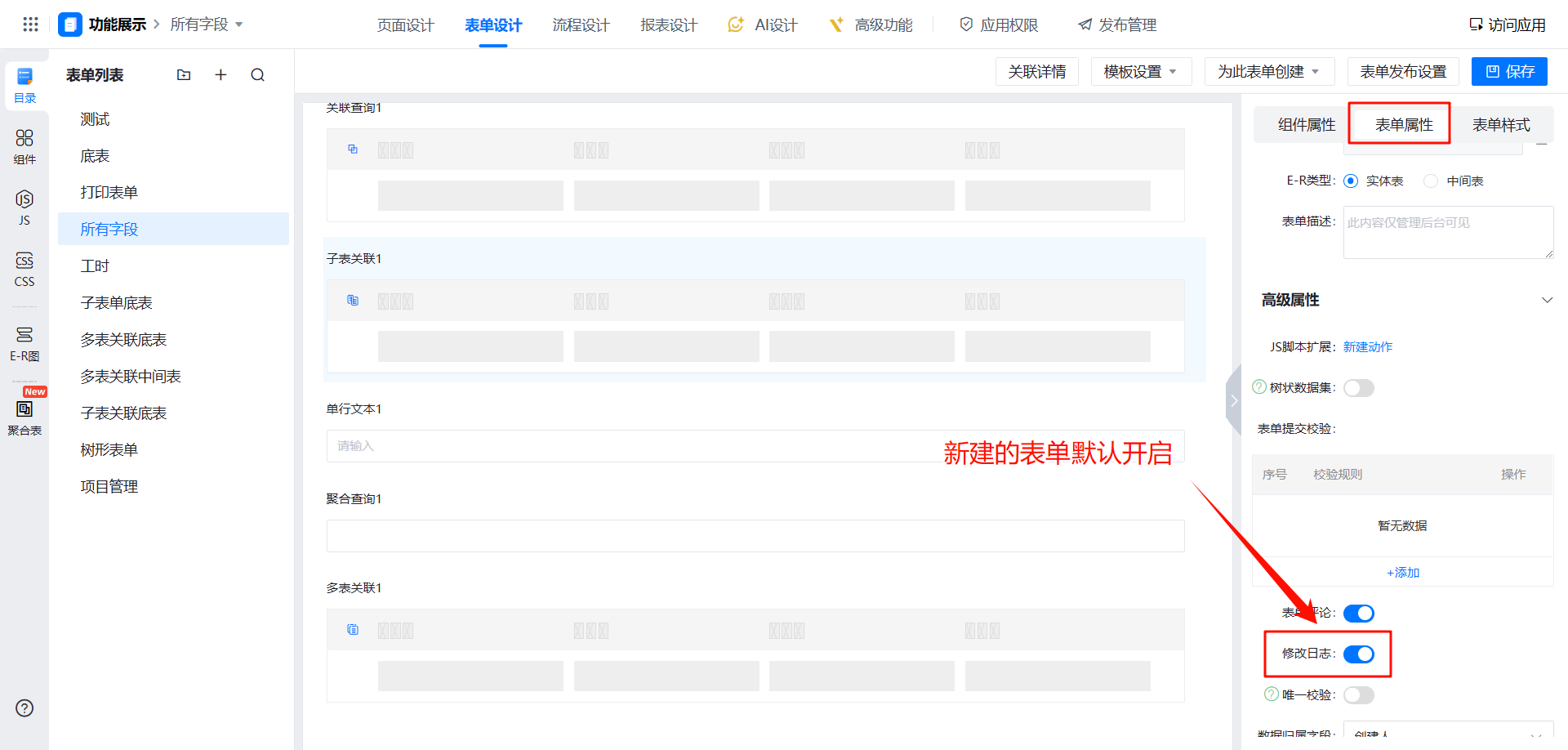The height and width of the screenshot is (750, 1568).
Task: Open the app grid launcher icon
Action: coord(30,25)
